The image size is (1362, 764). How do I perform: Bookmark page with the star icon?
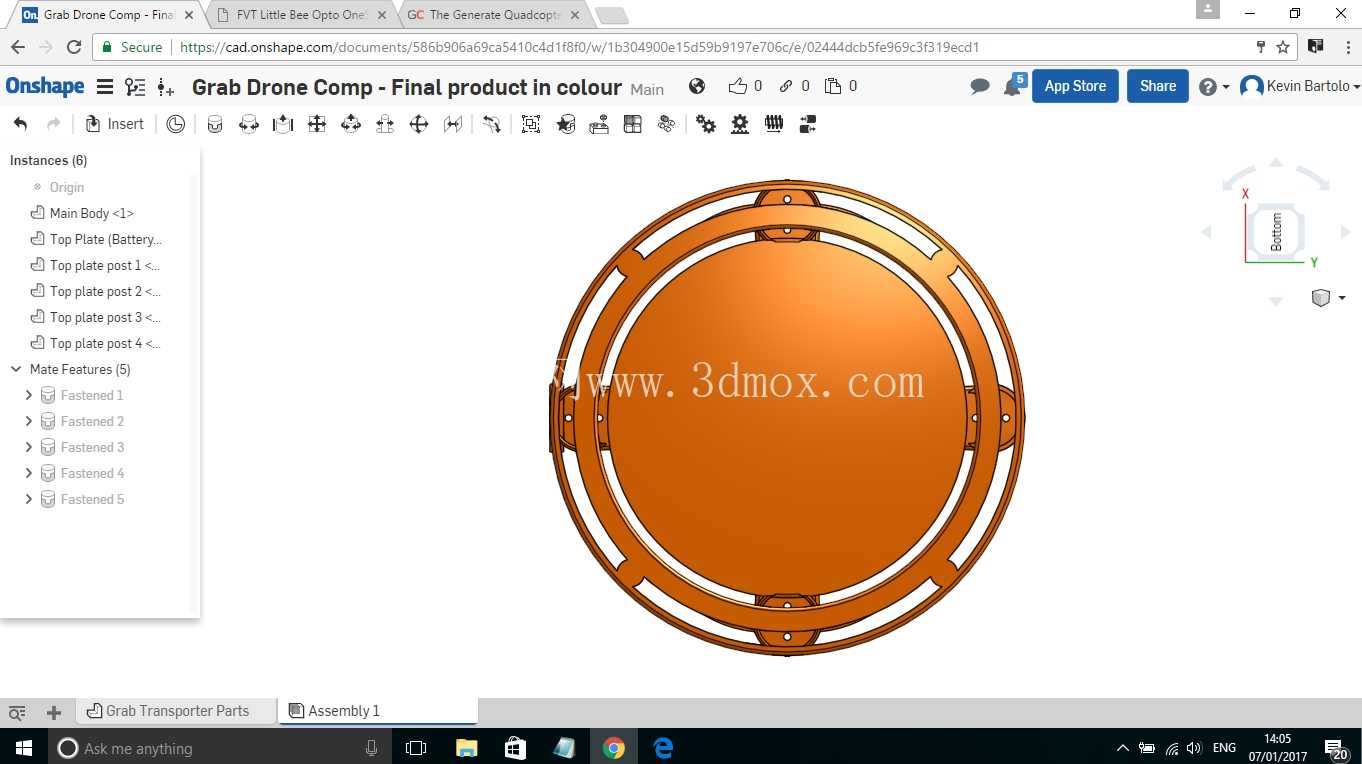(1283, 47)
